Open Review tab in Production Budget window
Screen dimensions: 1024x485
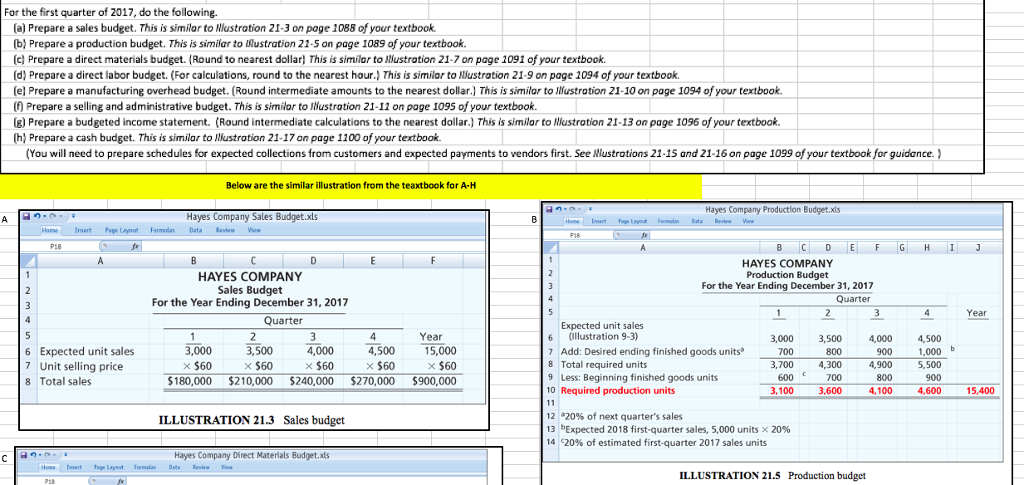coord(723,221)
